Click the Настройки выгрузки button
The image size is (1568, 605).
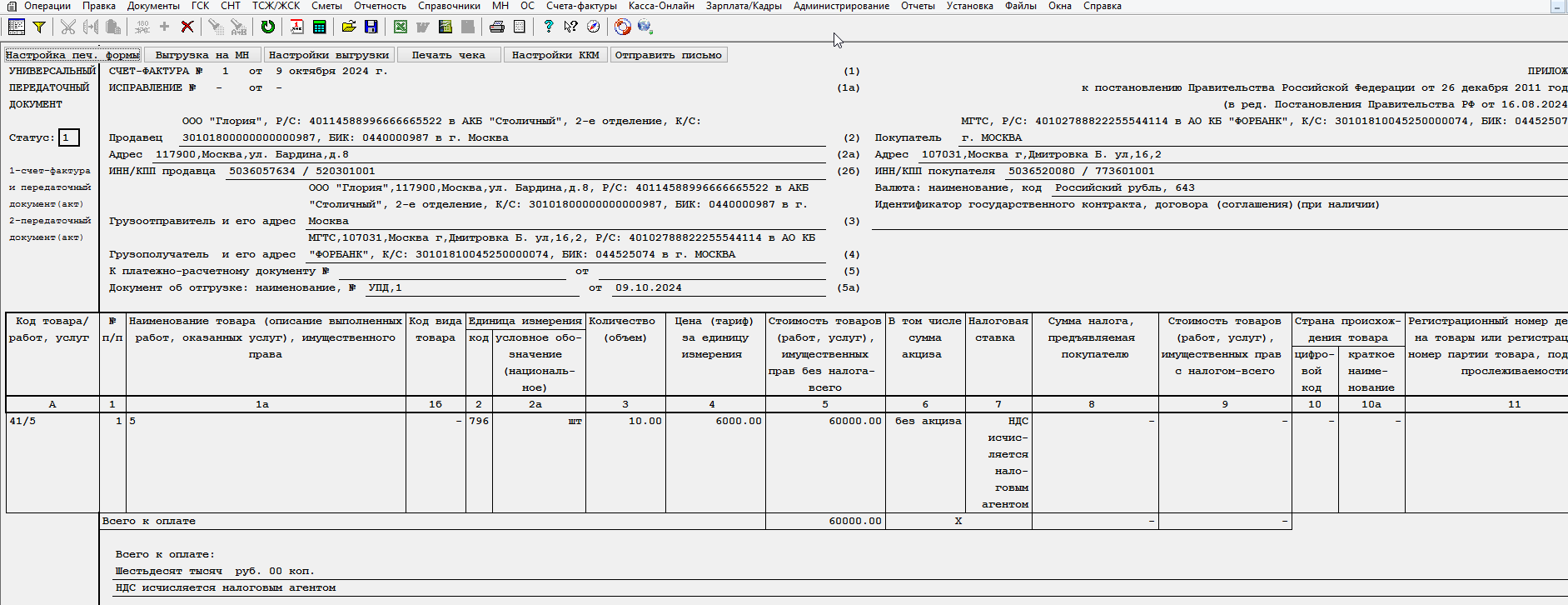tap(329, 55)
